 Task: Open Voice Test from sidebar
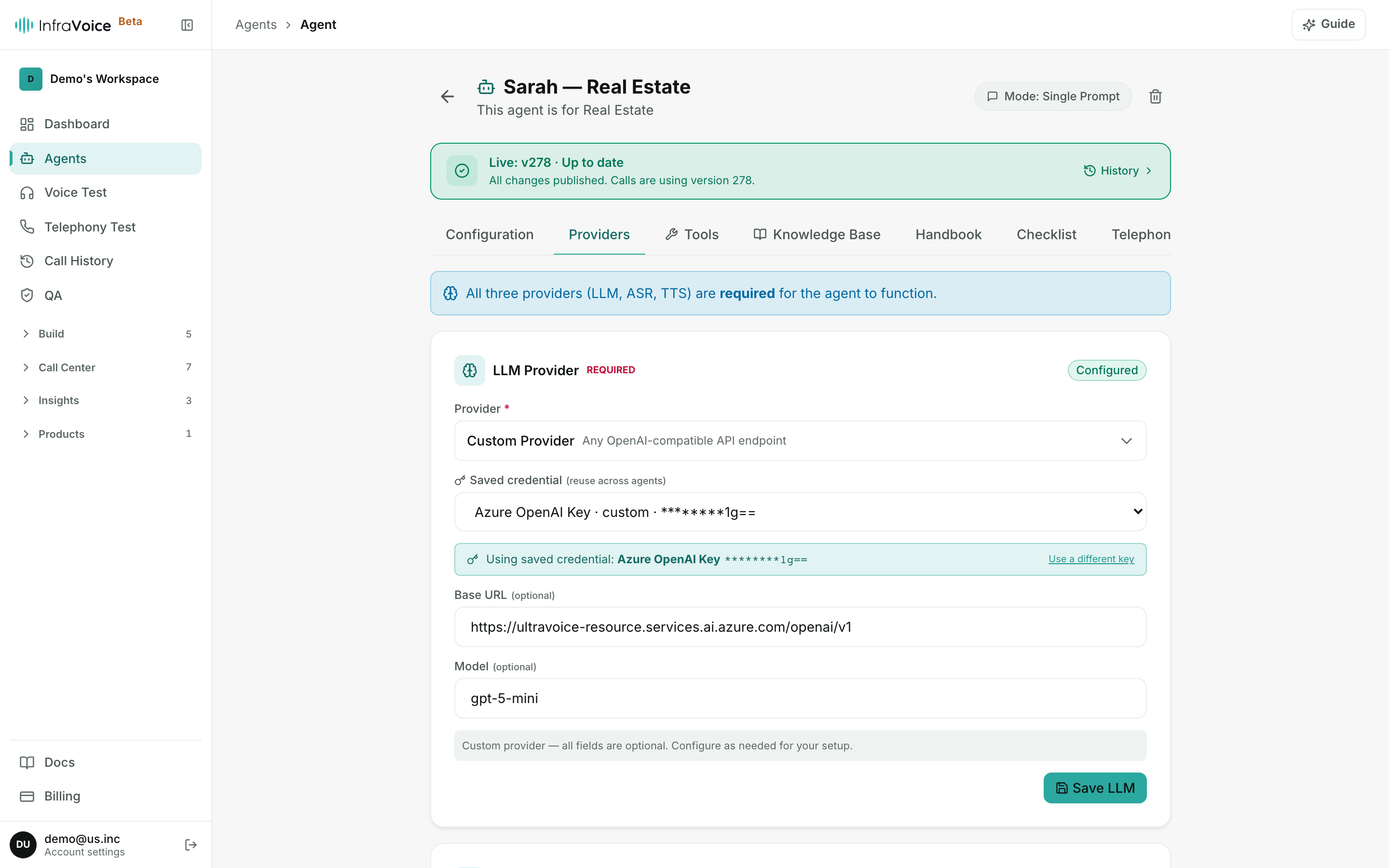click(106, 192)
